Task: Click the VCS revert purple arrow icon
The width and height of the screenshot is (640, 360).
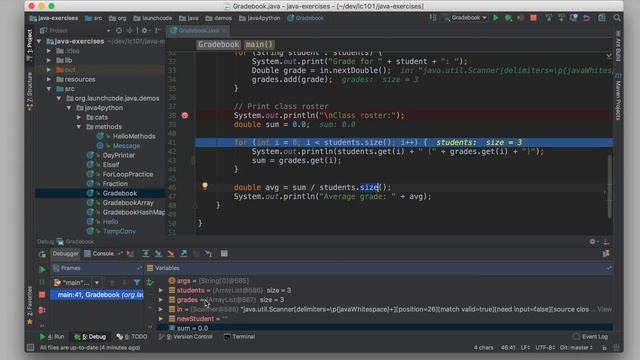Action: [587, 18]
